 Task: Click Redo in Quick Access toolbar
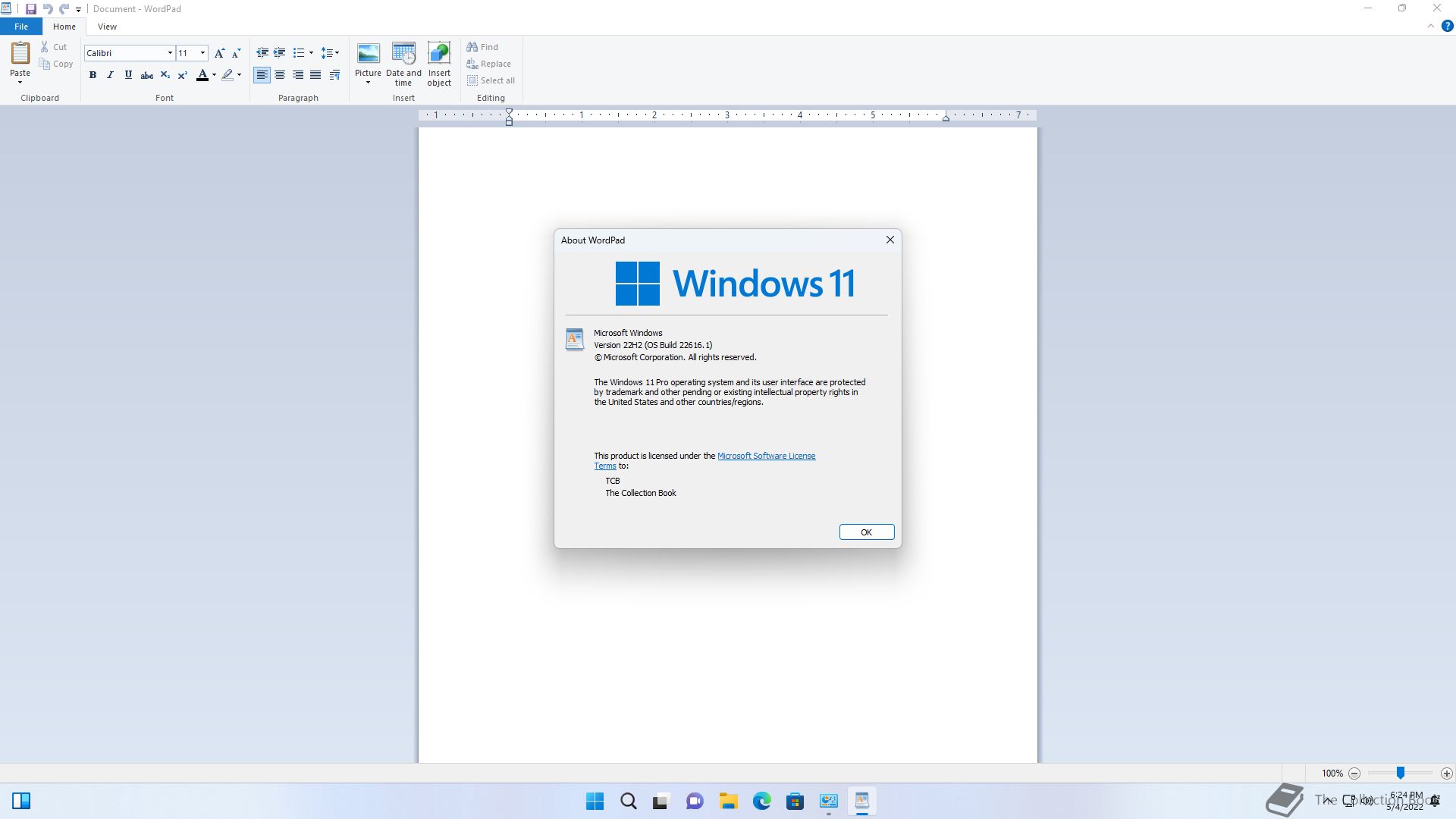[64, 9]
